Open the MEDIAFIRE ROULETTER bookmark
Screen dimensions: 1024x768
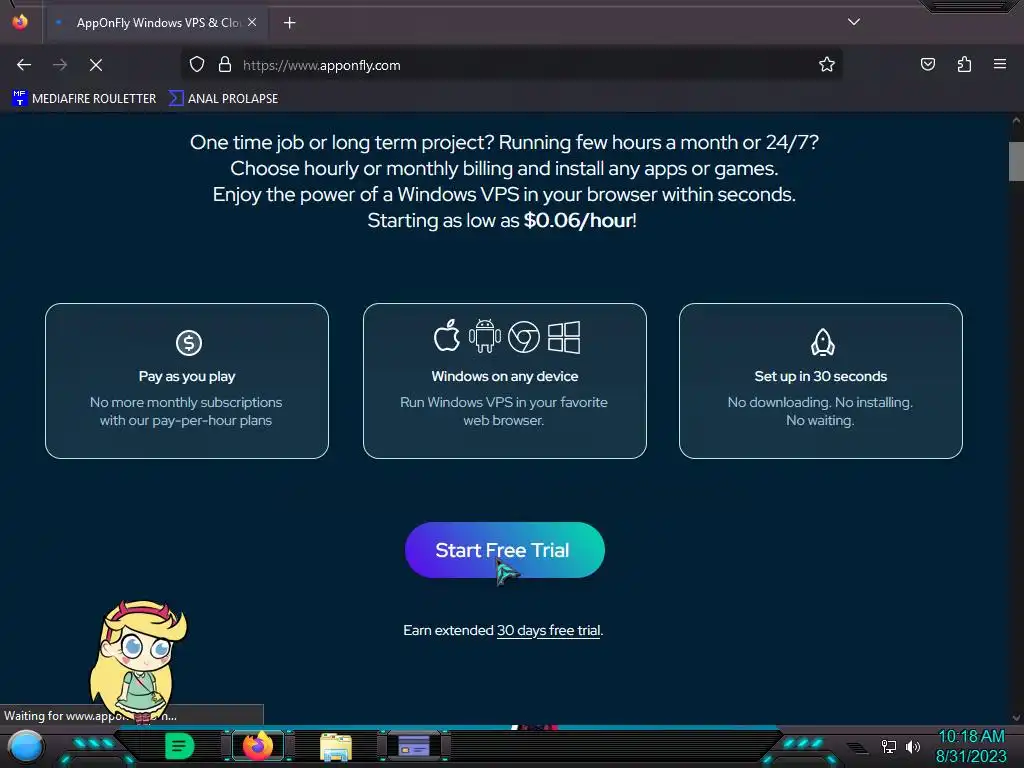tap(85, 99)
